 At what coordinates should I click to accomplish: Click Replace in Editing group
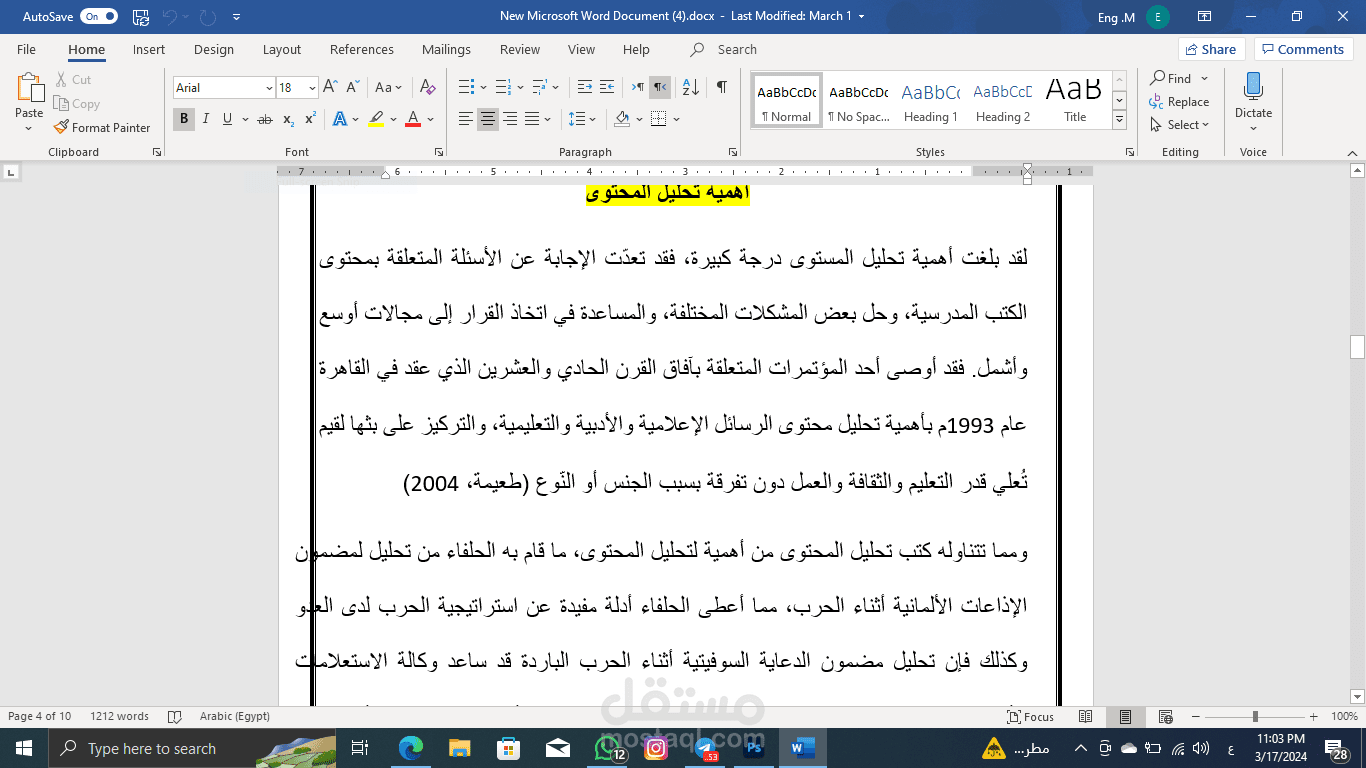[x=1180, y=101]
